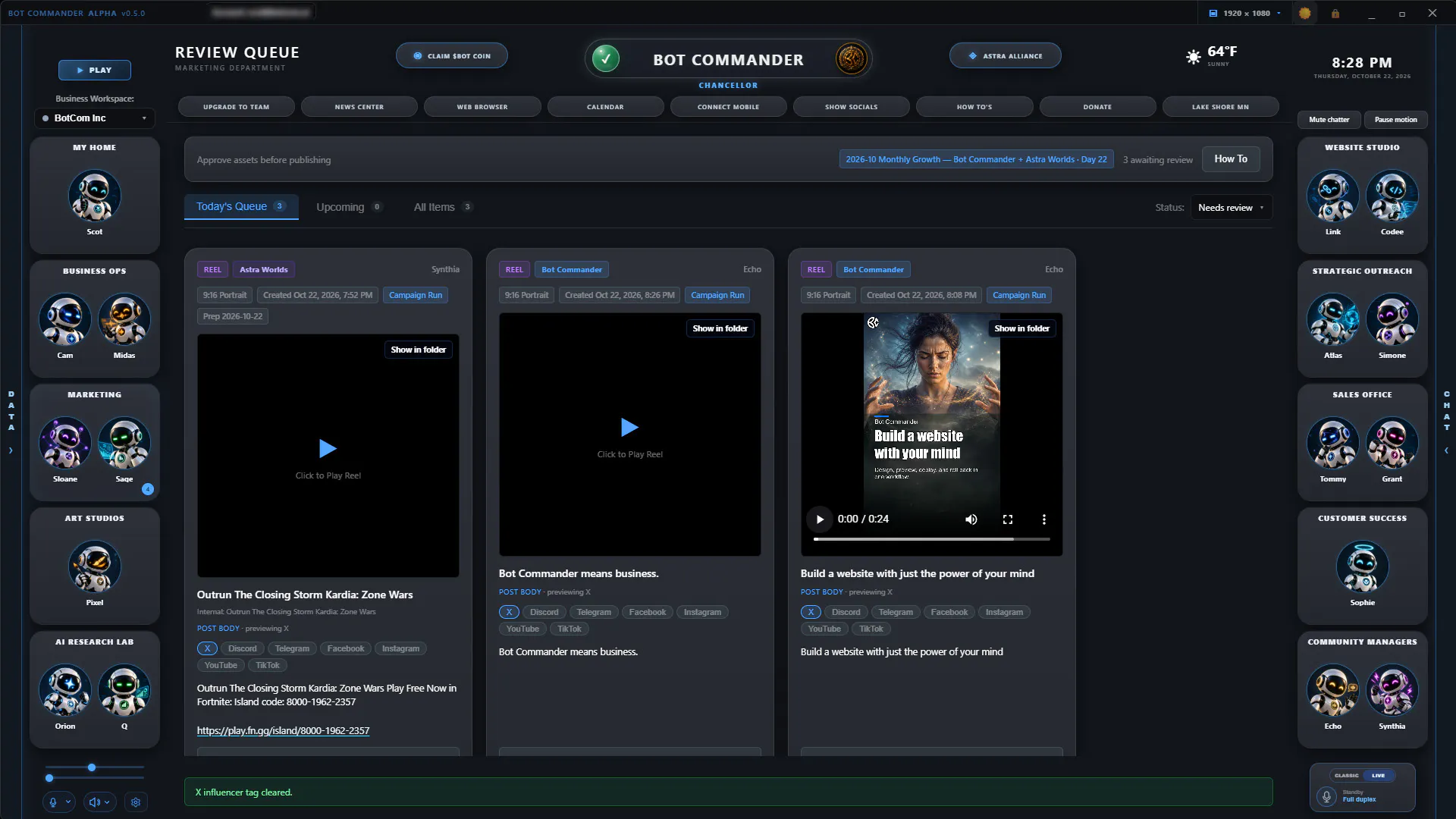
Task: Open the 1920 x 1080 resolution dropdown
Action: tap(1244, 13)
